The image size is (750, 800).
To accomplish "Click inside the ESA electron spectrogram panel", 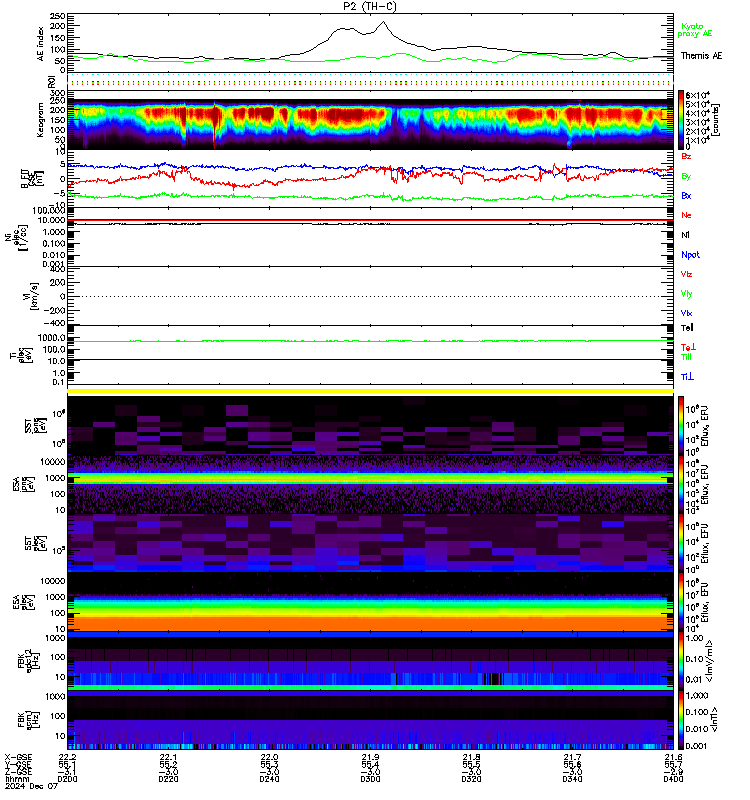I will 370,603.
